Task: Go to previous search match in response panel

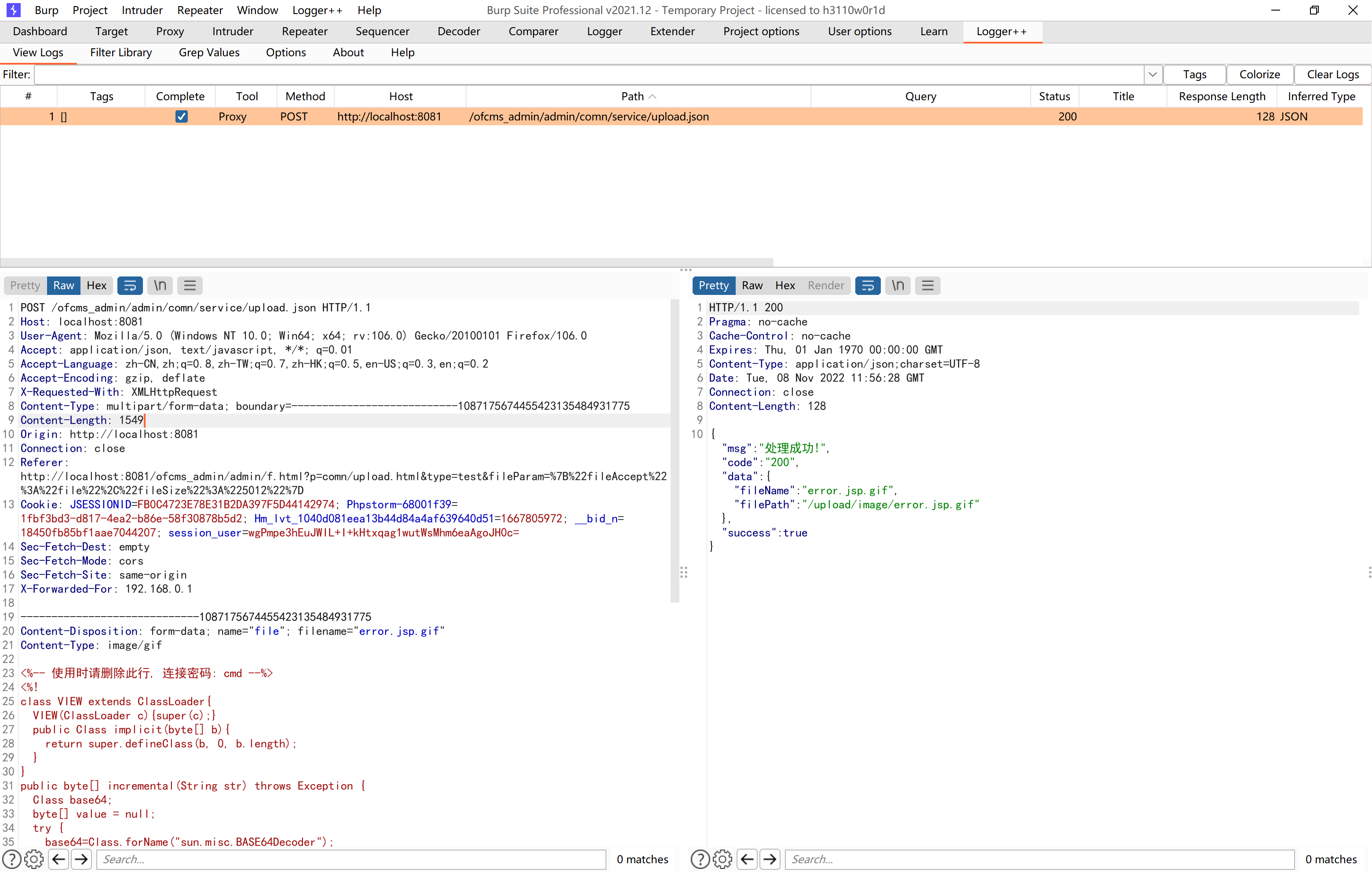Action: click(747, 859)
